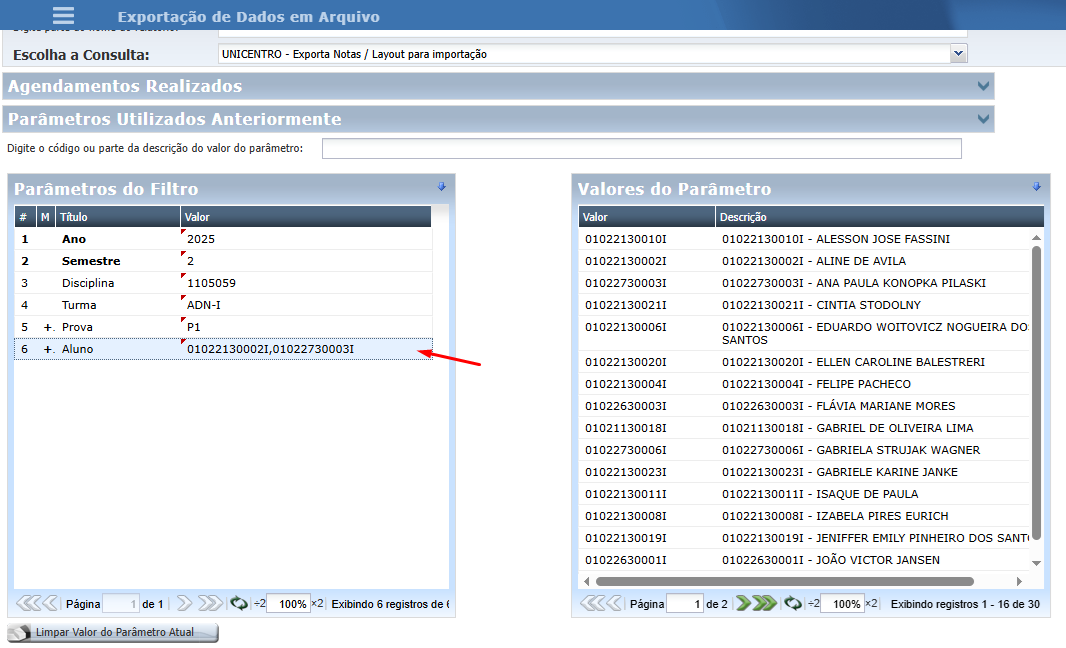1066x648 pixels.
Task: Click the page number field in Valores do Parâmetro
Action: pyautogui.click(x=684, y=604)
